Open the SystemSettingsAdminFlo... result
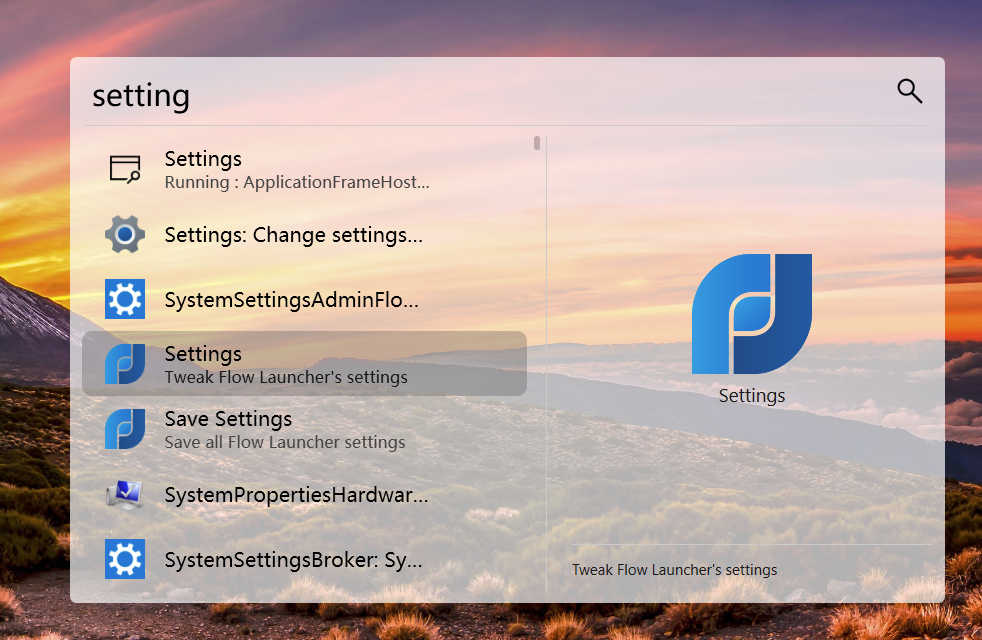982x640 pixels. coord(304,299)
